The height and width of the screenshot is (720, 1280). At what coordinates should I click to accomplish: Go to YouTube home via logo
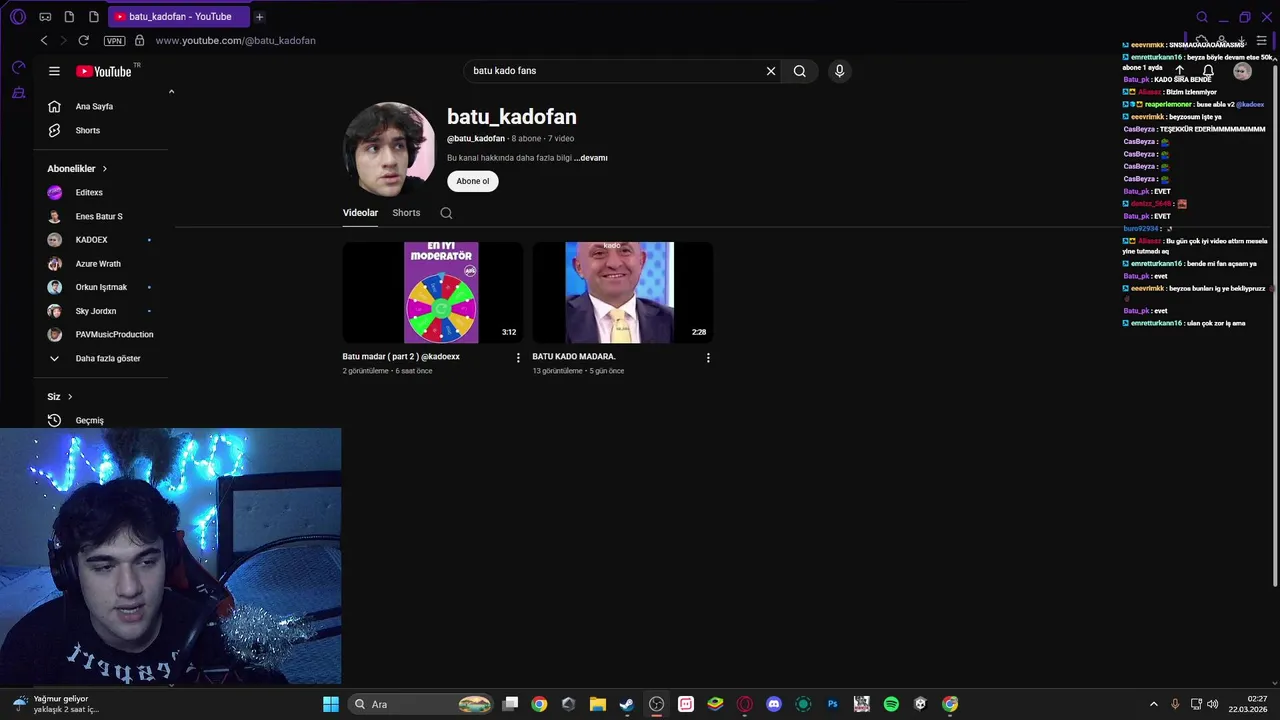click(x=104, y=71)
